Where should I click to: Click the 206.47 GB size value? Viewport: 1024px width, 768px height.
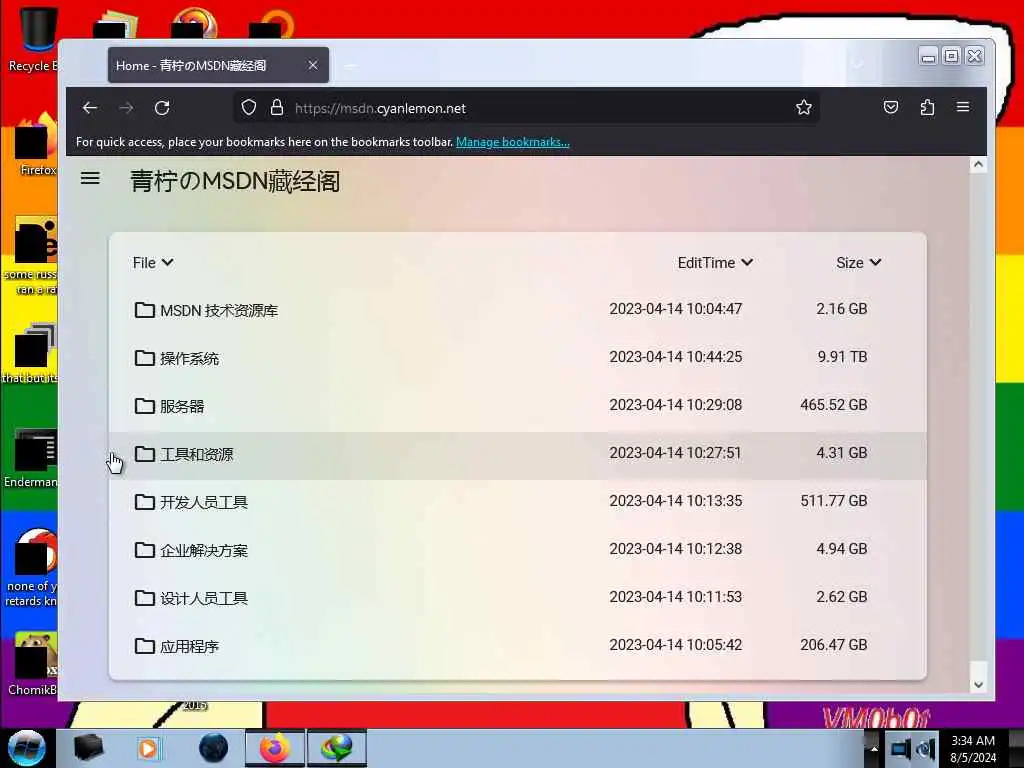834,645
